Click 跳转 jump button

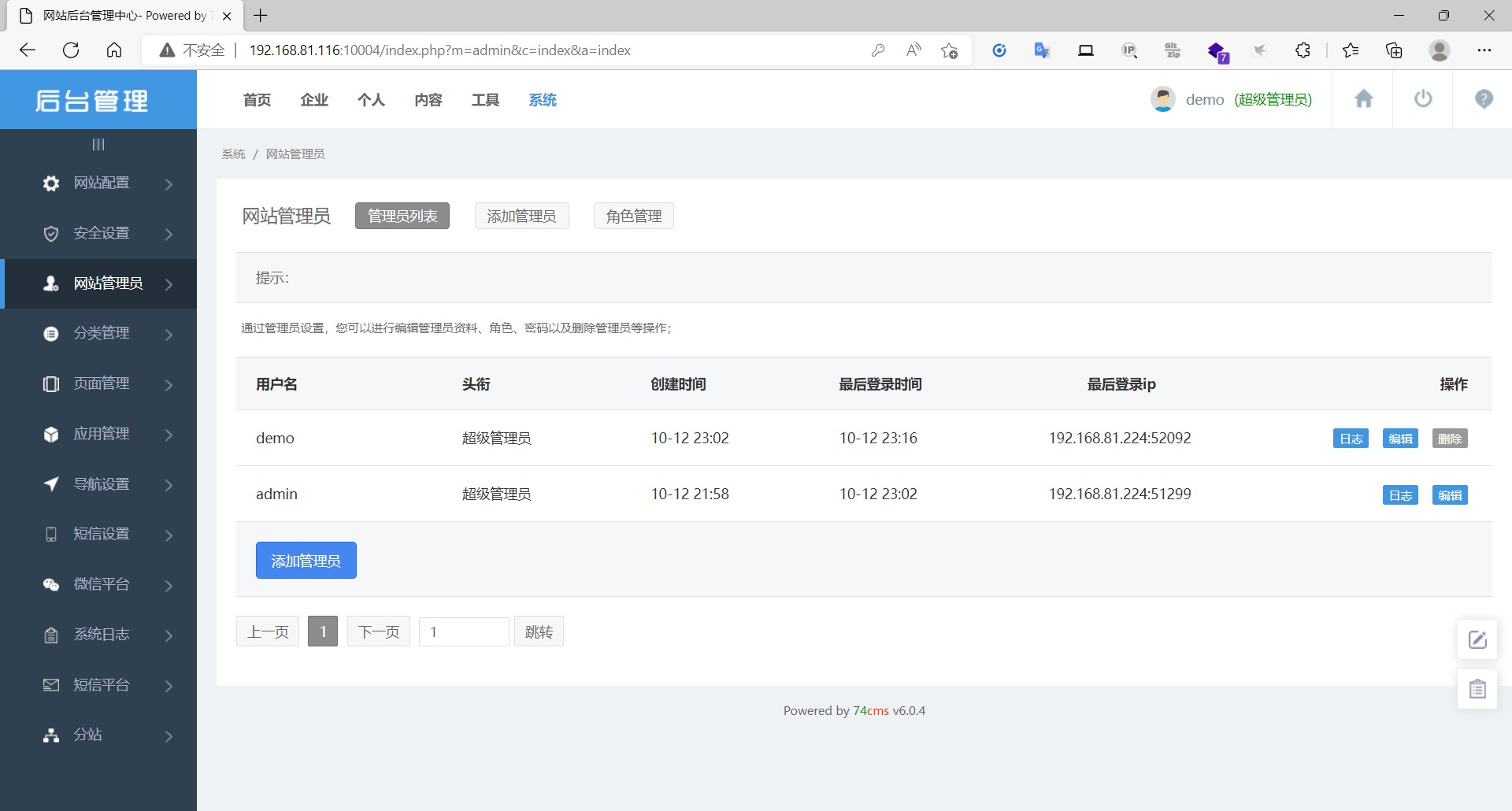coord(539,631)
